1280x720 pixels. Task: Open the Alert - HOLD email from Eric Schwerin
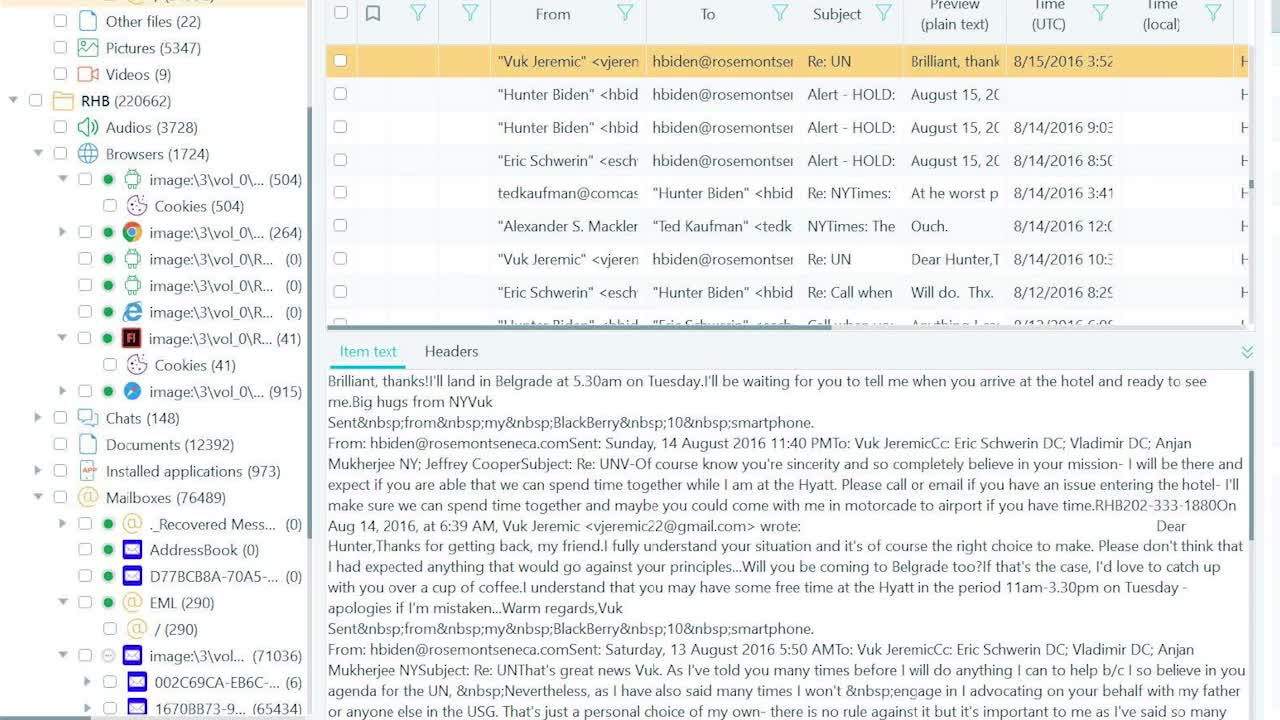click(788, 160)
